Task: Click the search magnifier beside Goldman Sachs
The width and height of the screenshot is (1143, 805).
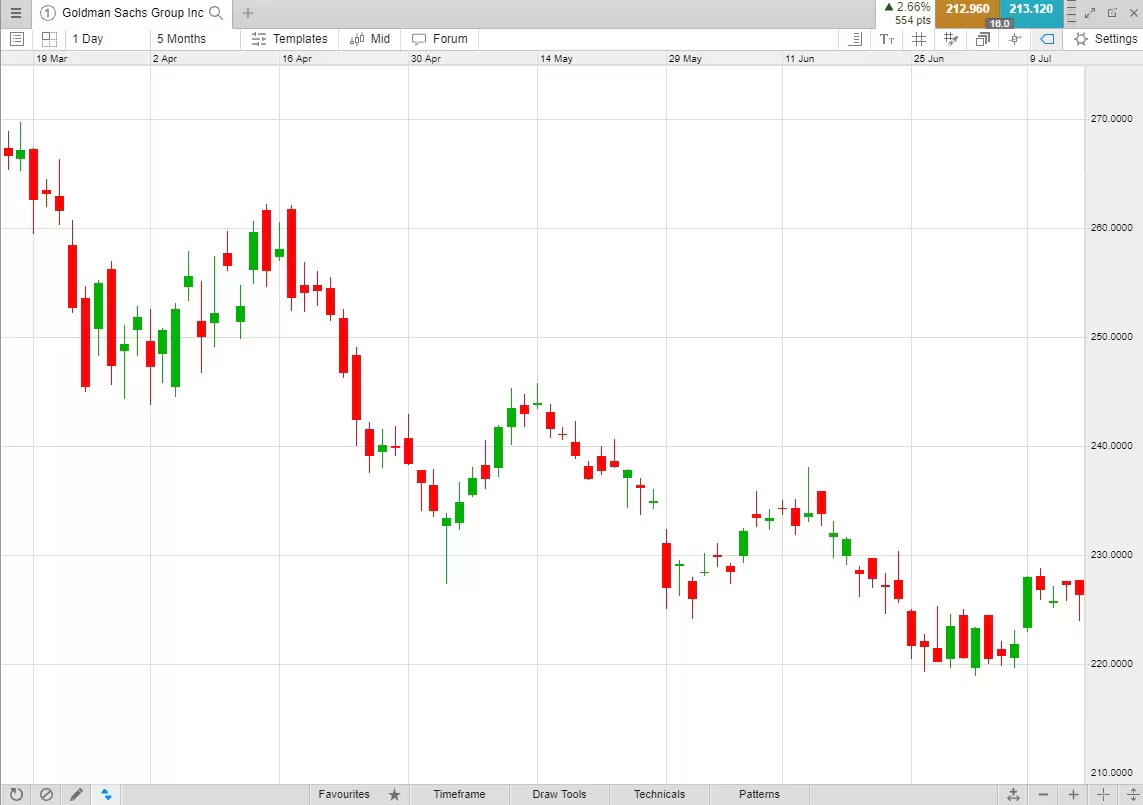Action: coord(216,14)
